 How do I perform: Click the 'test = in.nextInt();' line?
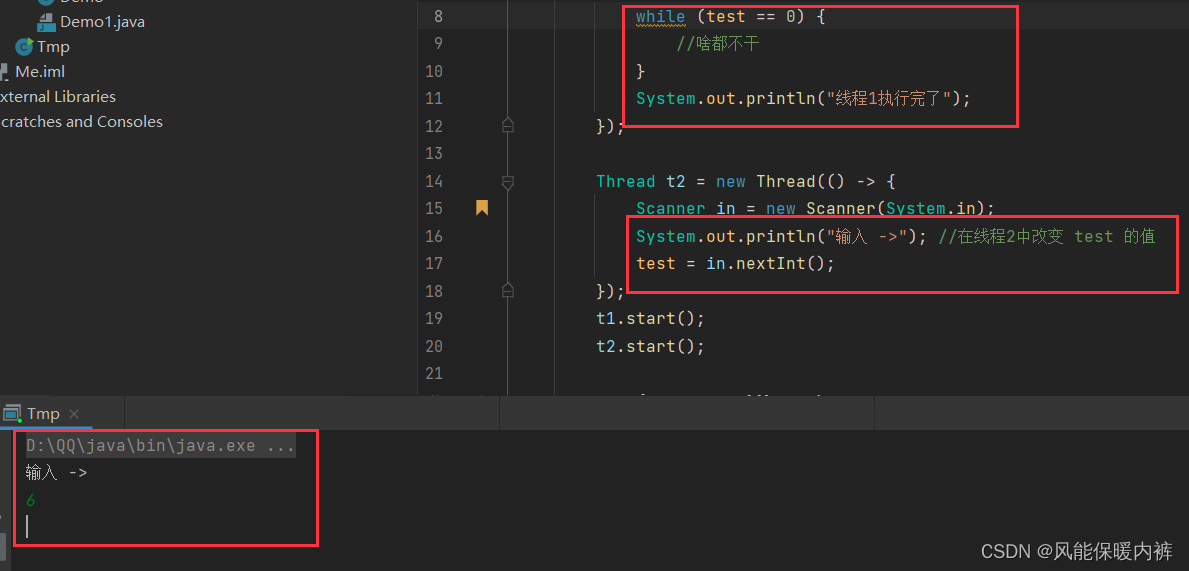click(x=735, y=264)
